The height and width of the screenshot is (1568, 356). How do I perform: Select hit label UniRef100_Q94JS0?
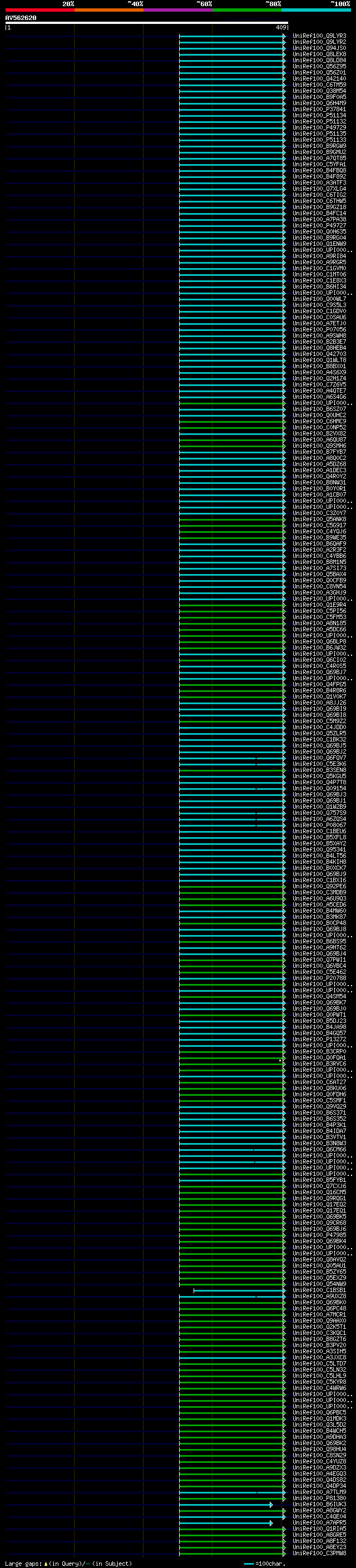[319, 48]
